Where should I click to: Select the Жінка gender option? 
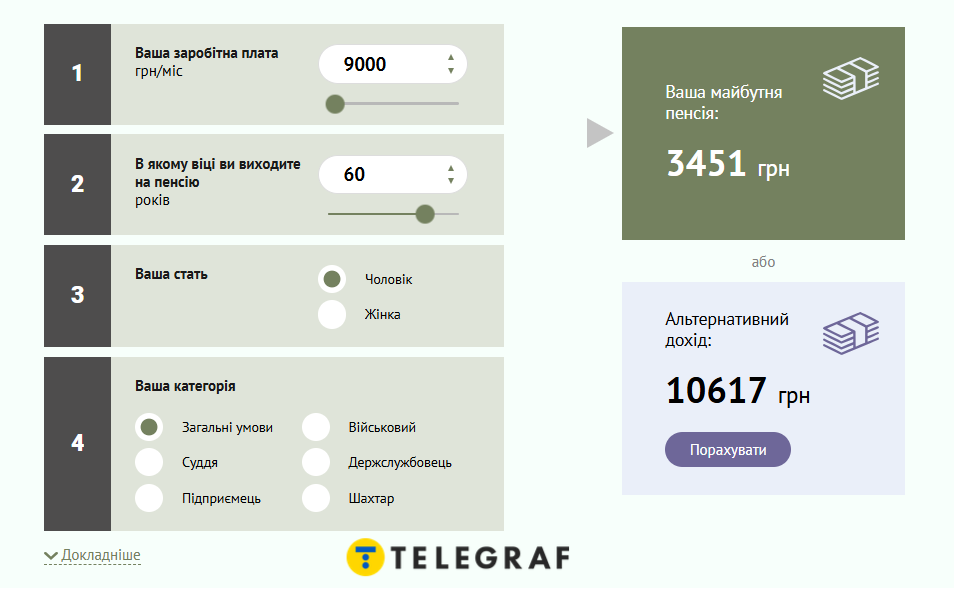tap(332, 314)
